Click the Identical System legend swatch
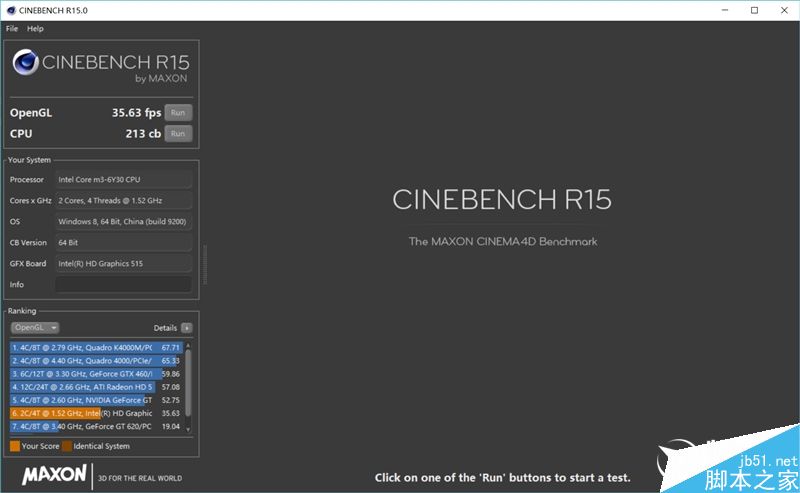Viewport: 800px width, 493px height. 67,446
